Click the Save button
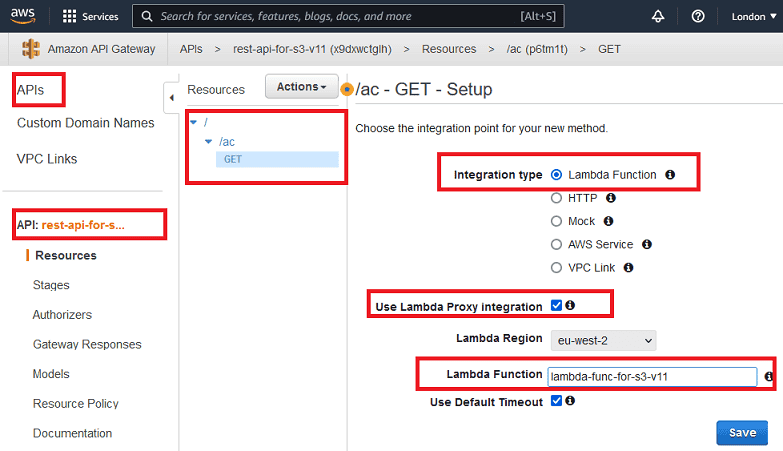Screen dimensions: 783x451 click(742, 432)
